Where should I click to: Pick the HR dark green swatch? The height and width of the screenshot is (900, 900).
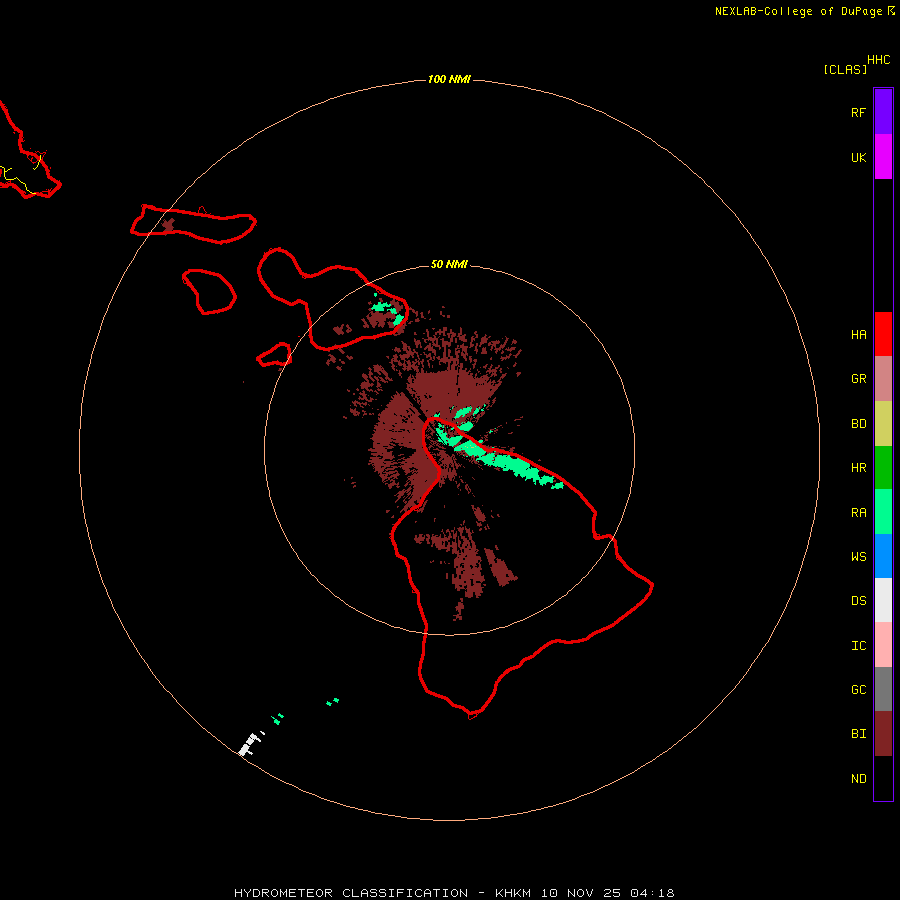pyautogui.click(x=883, y=468)
